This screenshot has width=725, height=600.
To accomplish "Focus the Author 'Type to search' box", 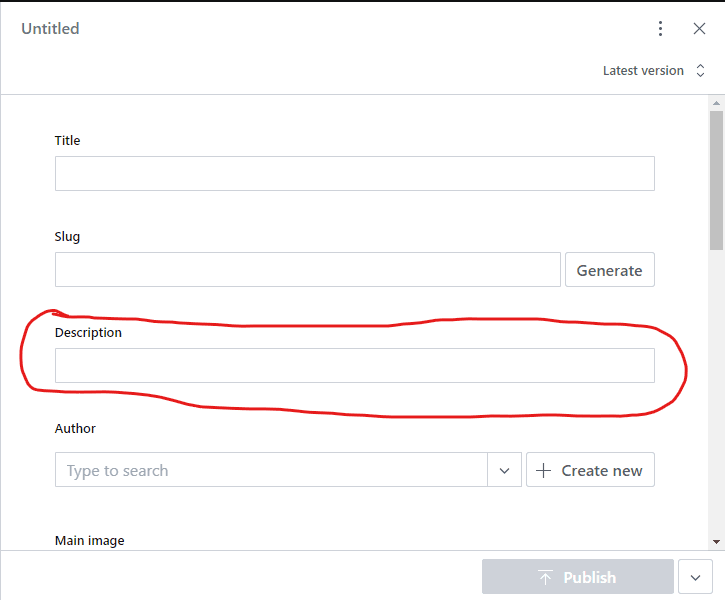I will (x=271, y=470).
